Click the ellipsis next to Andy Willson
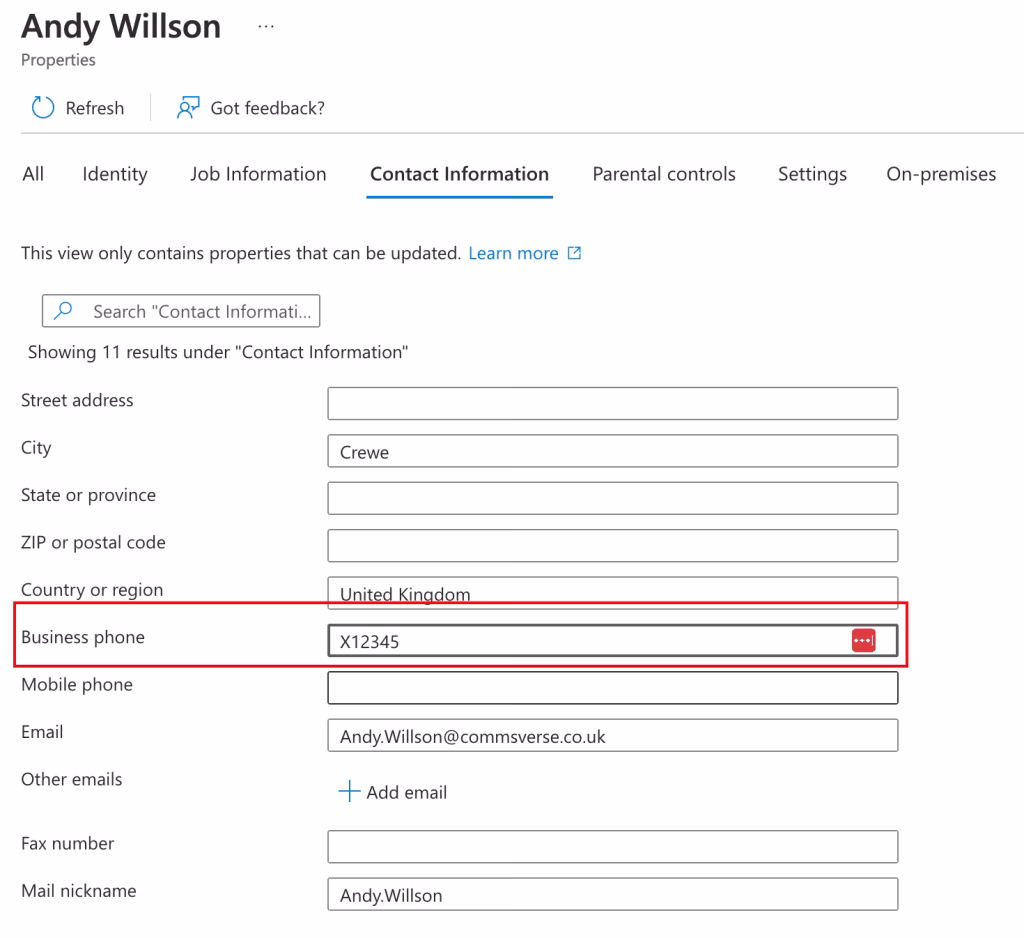The width and height of the screenshot is (1024, 938). tap(265, 25)
